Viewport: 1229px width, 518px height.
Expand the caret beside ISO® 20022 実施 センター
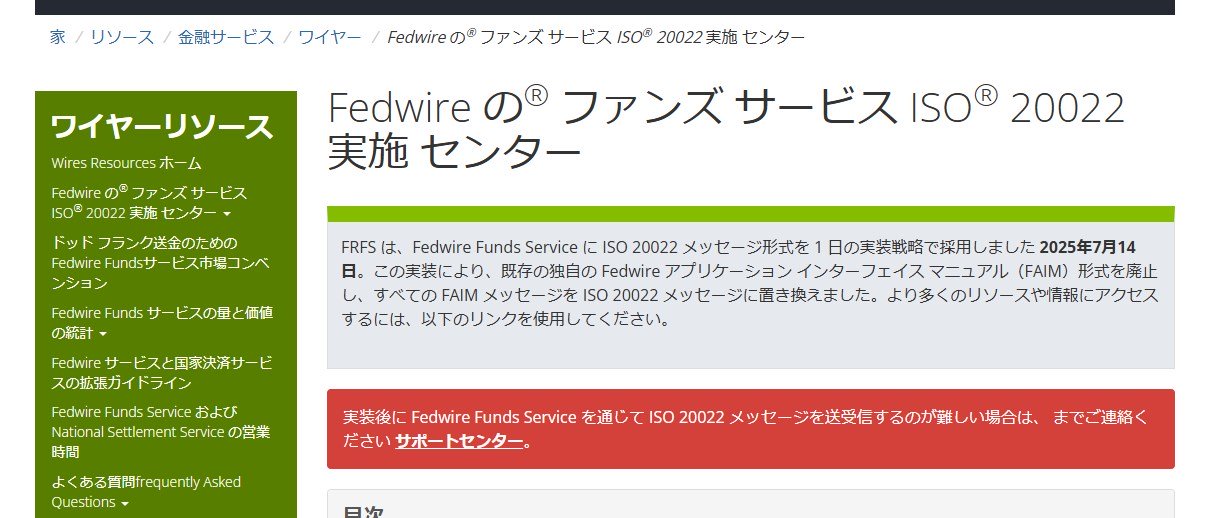pos(227,214)
